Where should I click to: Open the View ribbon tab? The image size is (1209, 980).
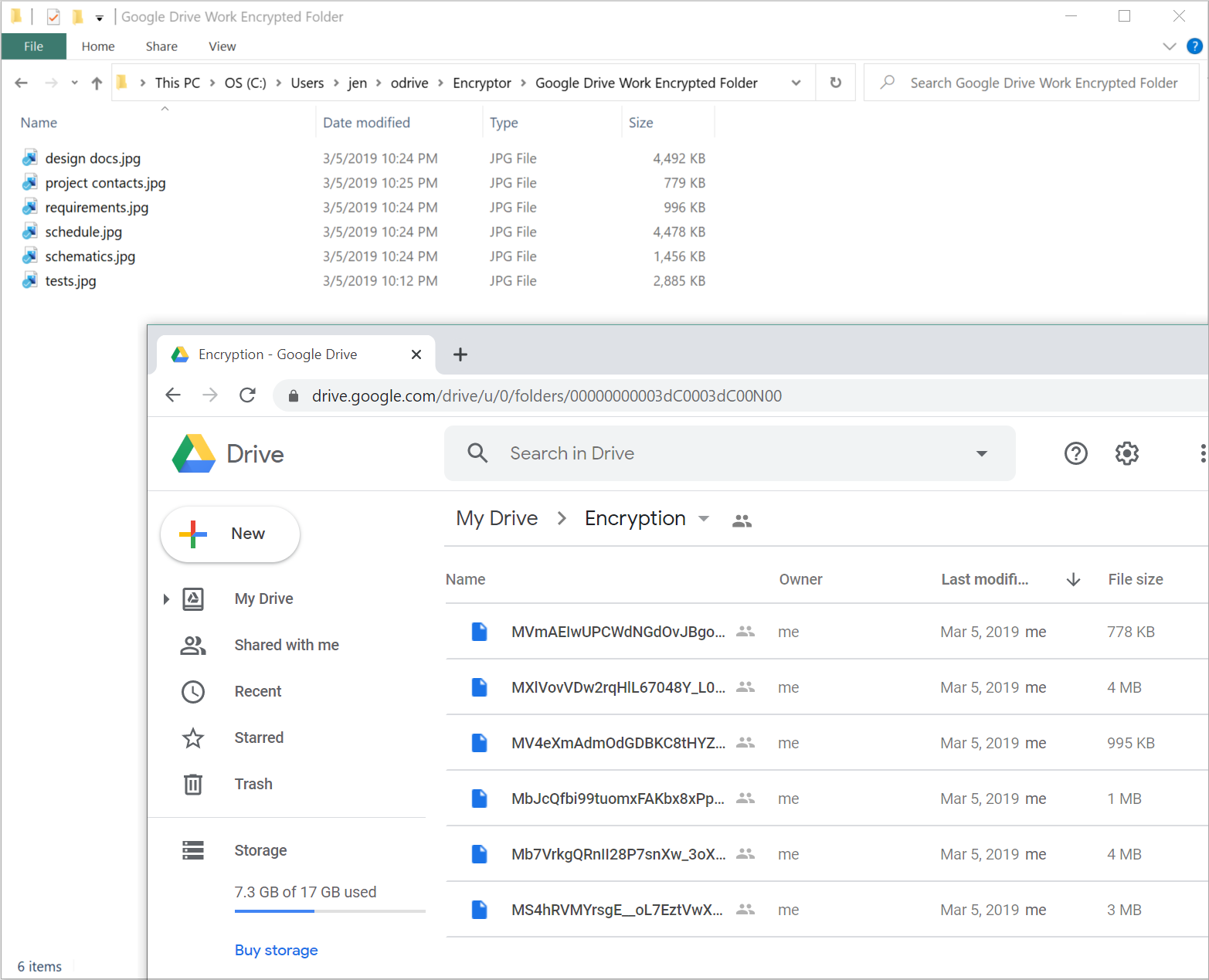[222, 46]
